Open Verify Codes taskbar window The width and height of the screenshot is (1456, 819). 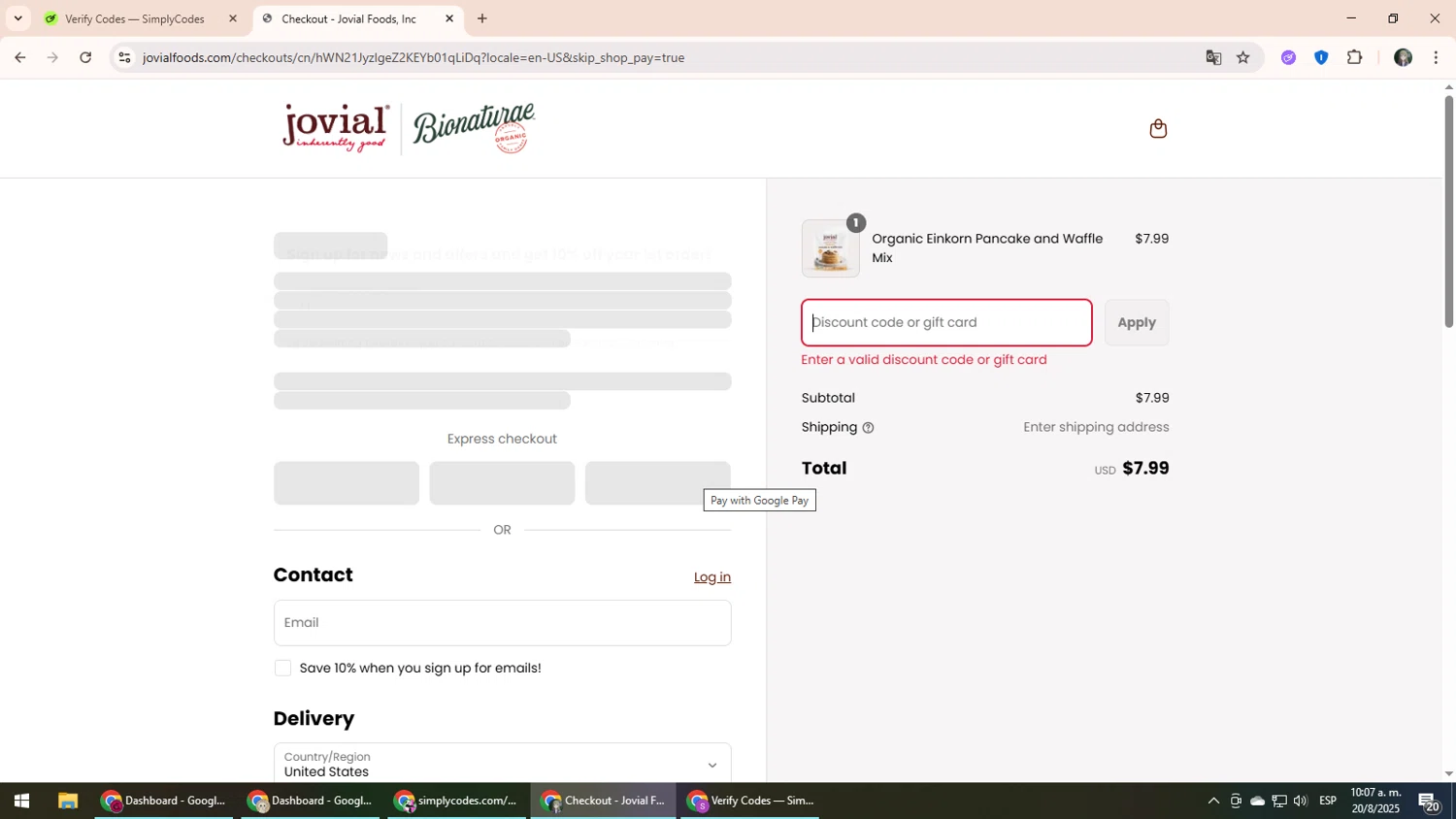coord(750,802)
